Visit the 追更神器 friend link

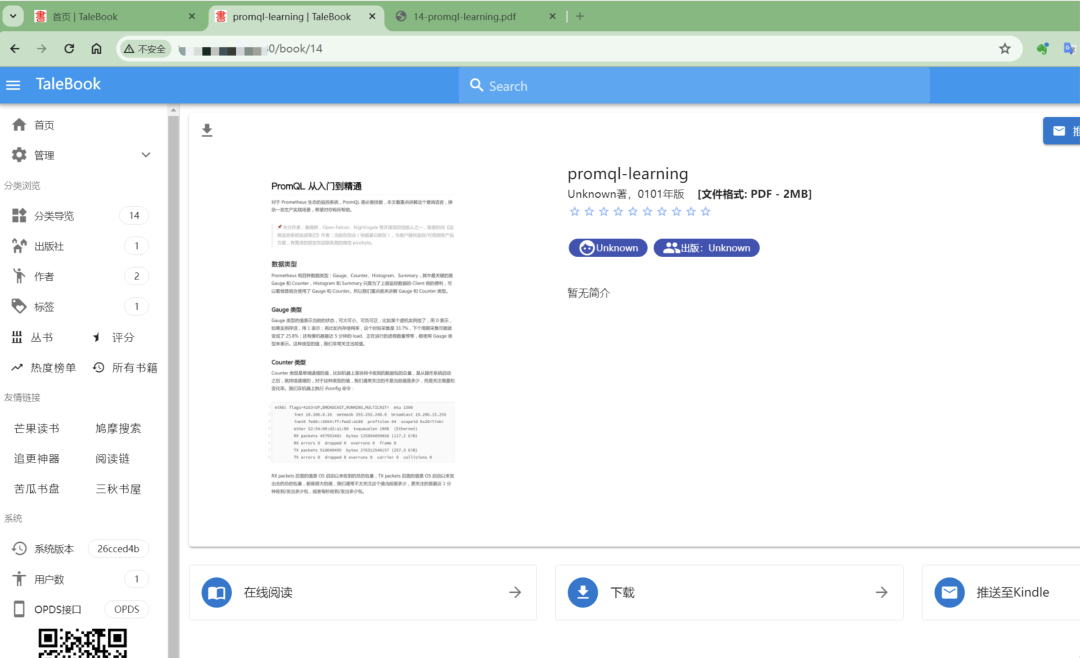[37, 459]
